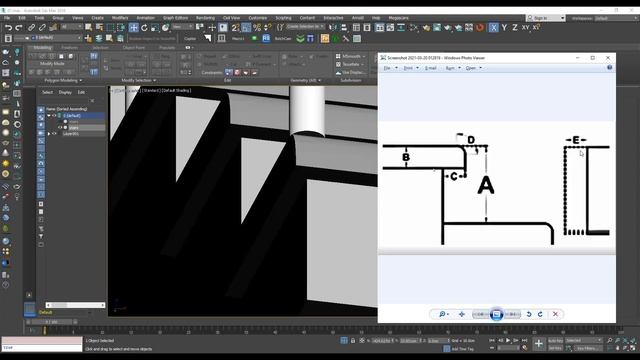Image resolution: width=640 pixels, height=360 pixels.
Task: Rotate counterclockwise in Photo Viewer
Action: 529,314
